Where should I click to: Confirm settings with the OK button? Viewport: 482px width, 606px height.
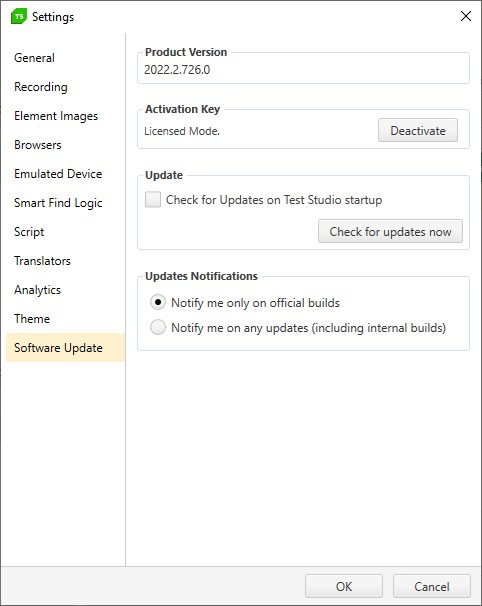344,586
